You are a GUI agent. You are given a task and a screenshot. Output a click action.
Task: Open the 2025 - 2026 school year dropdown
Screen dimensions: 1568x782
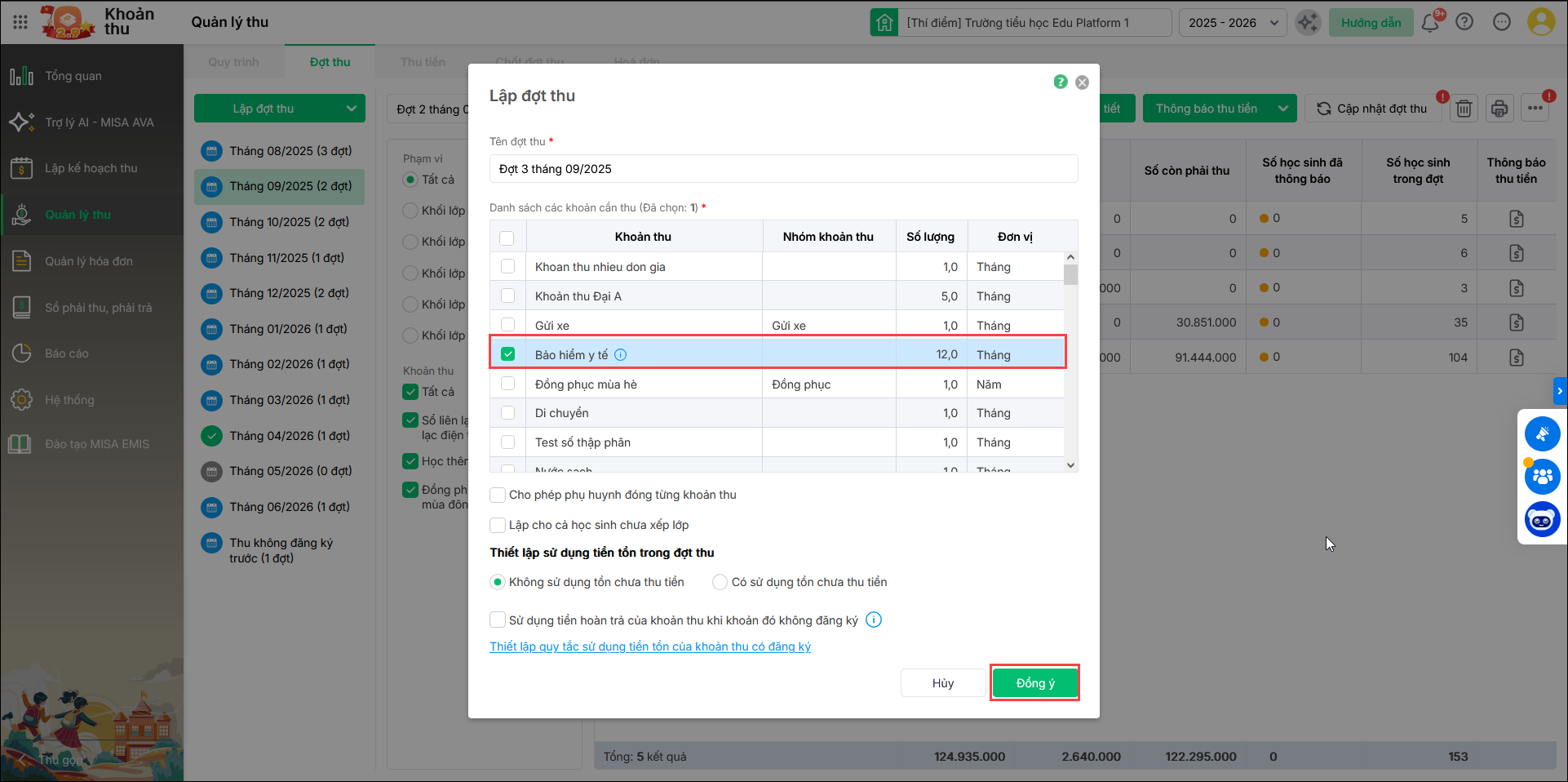click(x=1232, y=23)
